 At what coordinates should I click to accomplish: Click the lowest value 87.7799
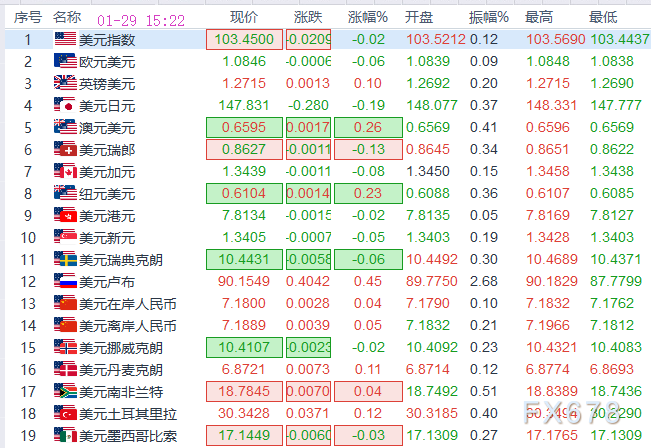[x=616, y=281]
